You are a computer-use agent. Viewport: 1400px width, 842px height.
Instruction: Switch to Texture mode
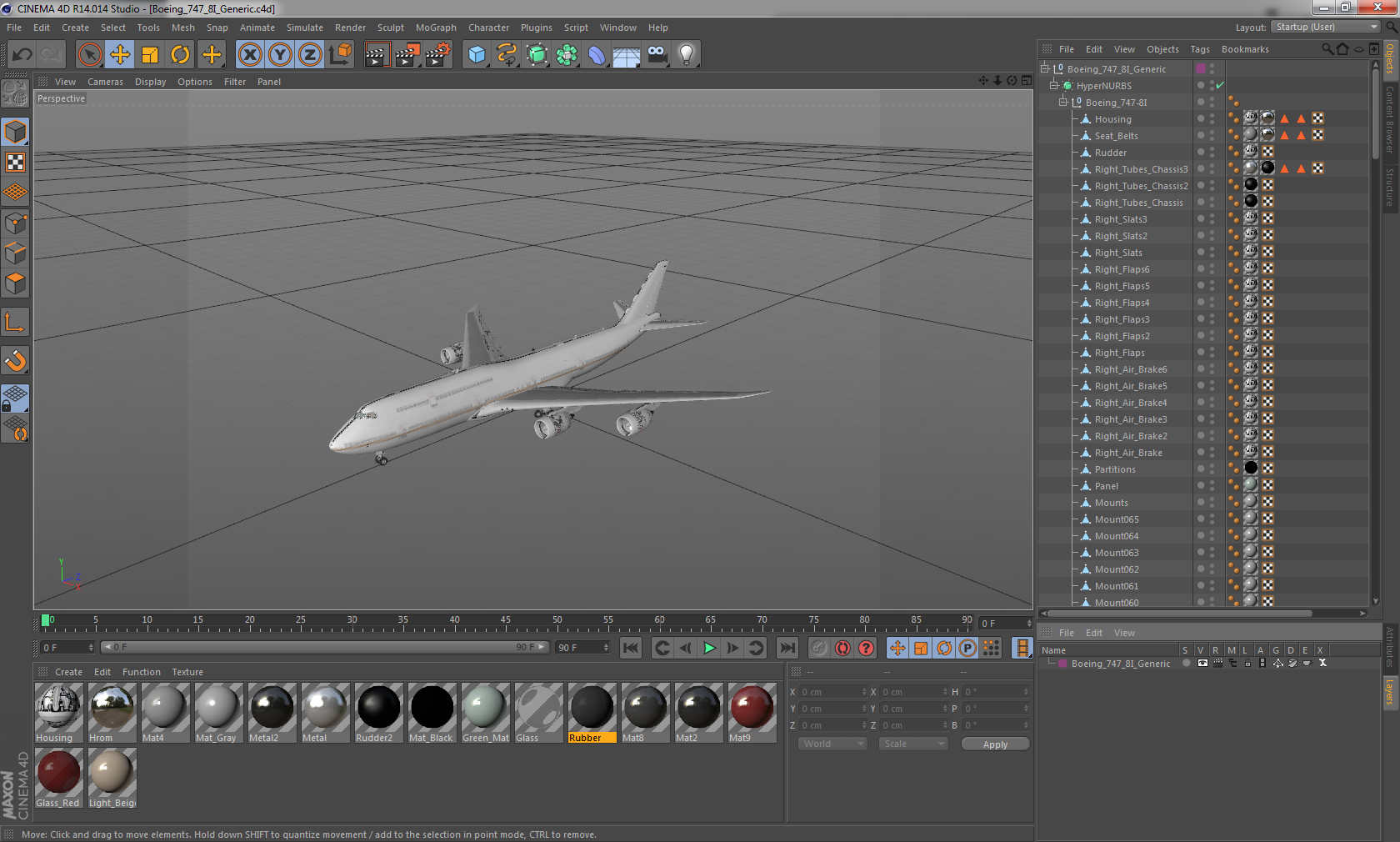click(x=16, y=163)
